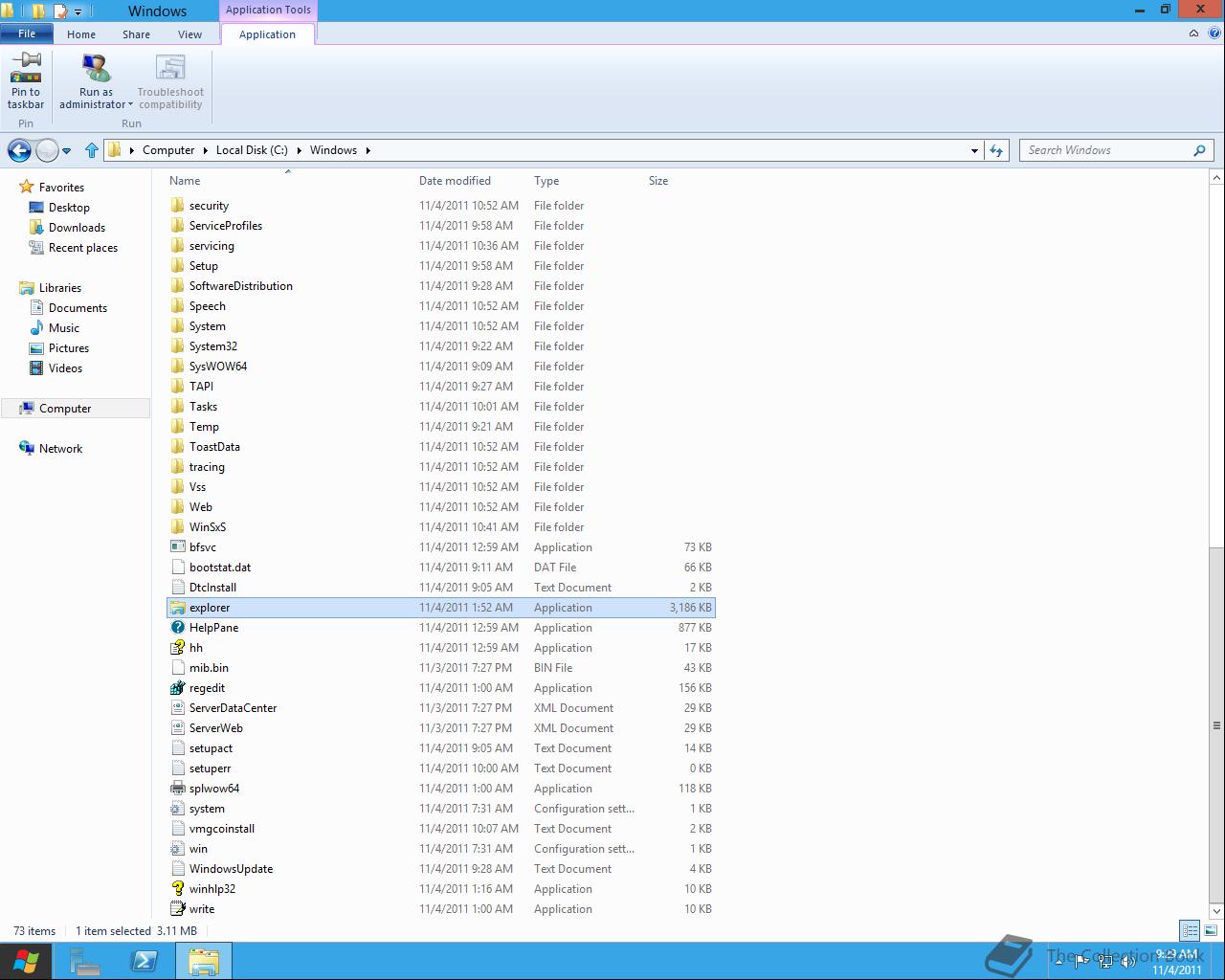This screenshot has height=980, width=1225.
Task: Click scrollbar down arrow
Action: click(x=1217, y=910)
